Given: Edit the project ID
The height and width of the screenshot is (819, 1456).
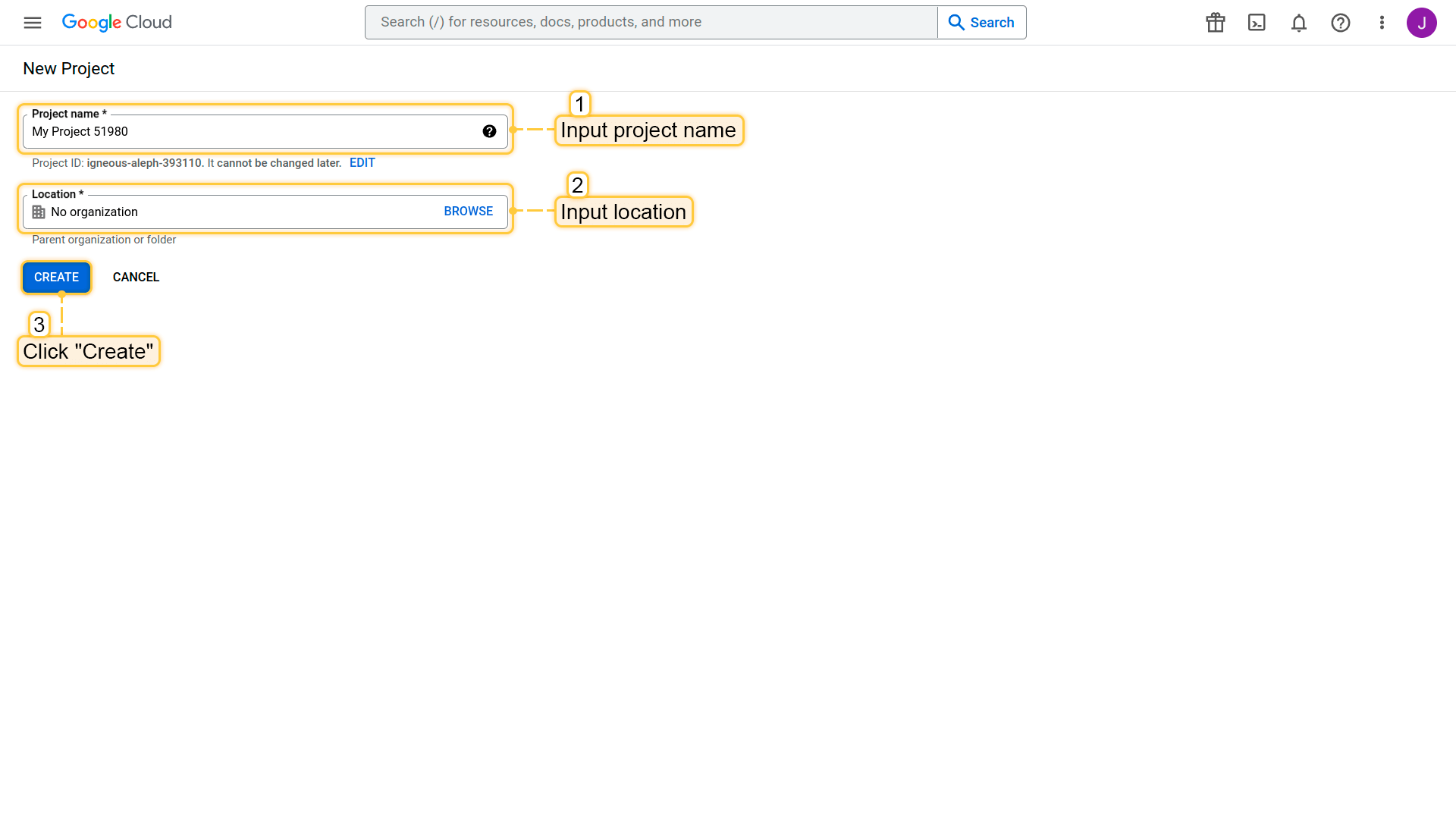Looking at the screenshot, I should pyautogui.click(x=362, y=163).
